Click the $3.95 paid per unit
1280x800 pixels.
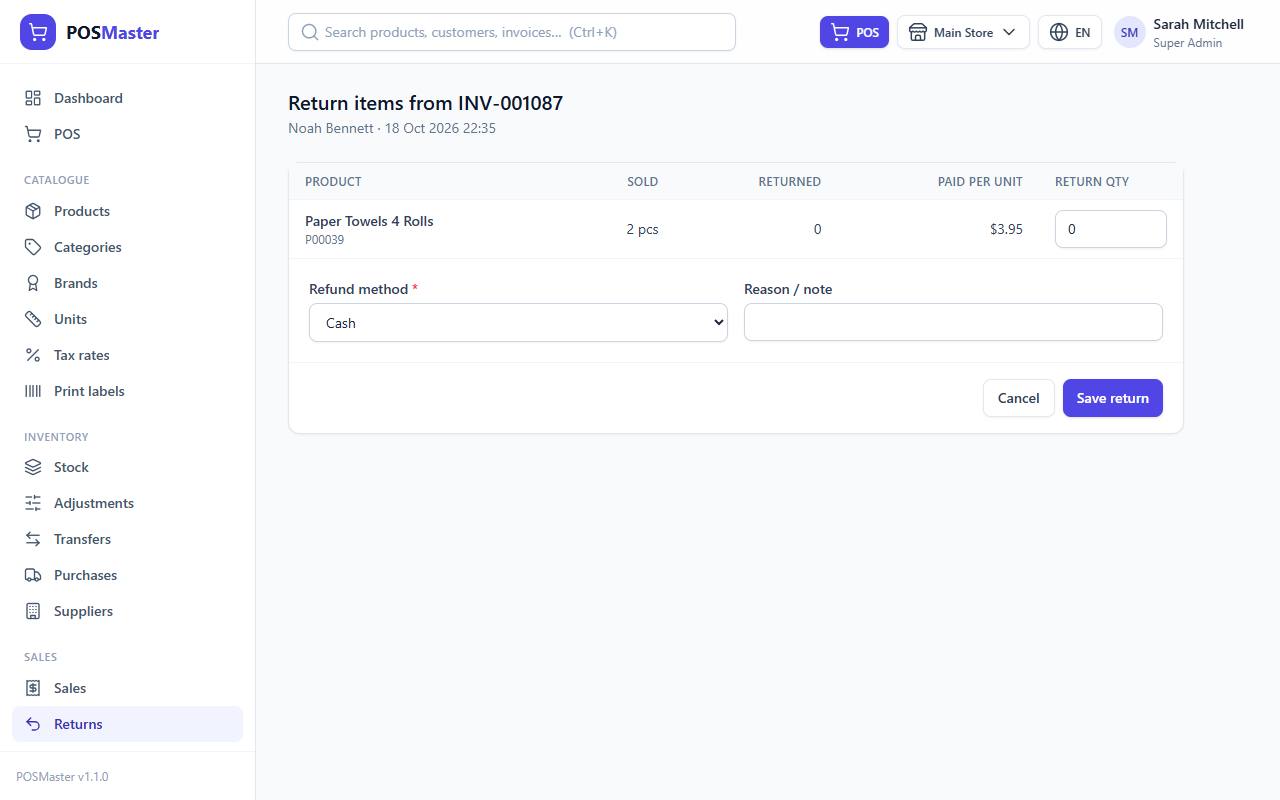coord(1006,229)
